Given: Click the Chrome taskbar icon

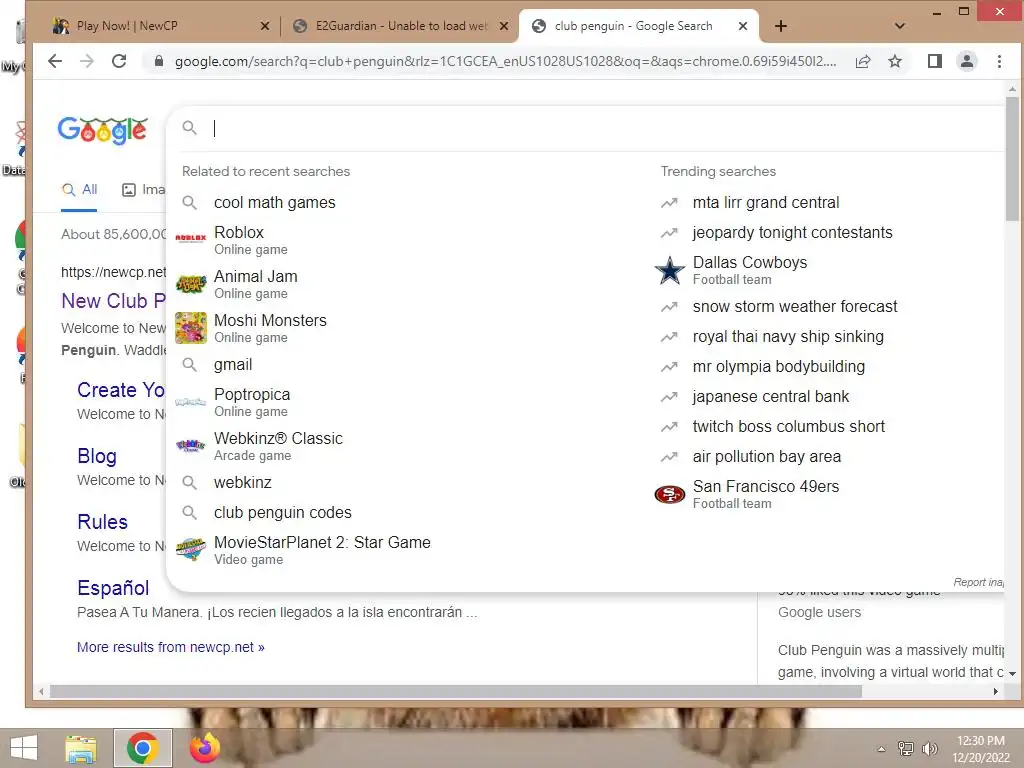Looking at the screenshot, I should [x=142, y=748].
